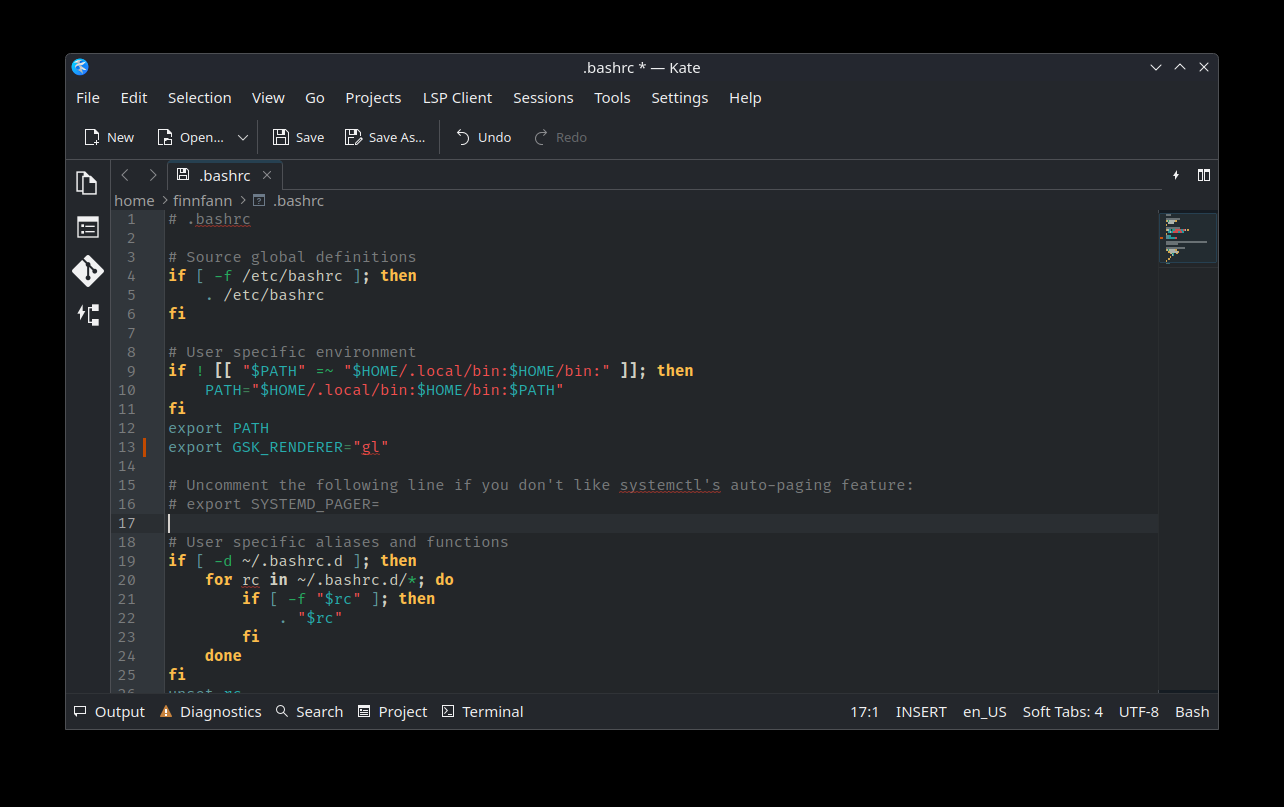Toggle INSERT mode in status bar
The image size is (1284, 807).
pyautogui.click(x=921, y=711)
